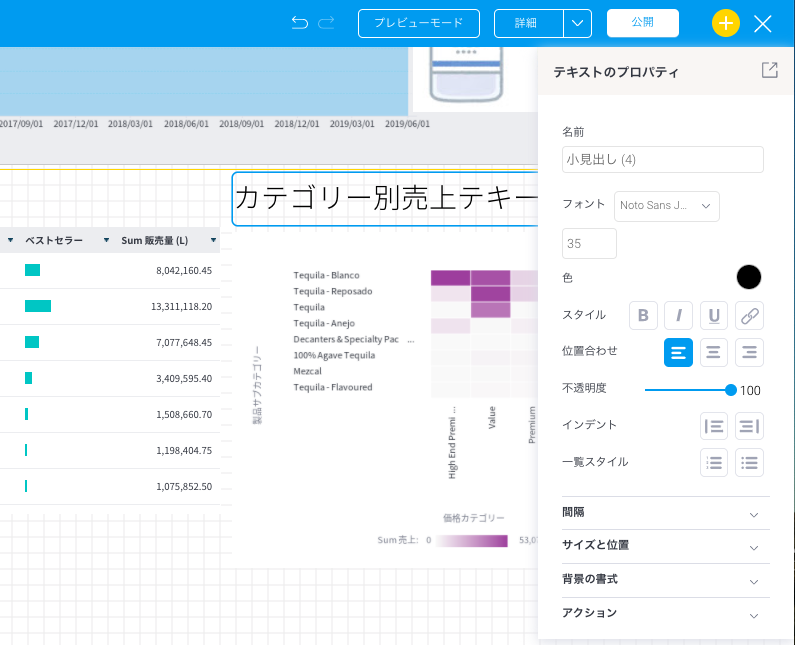Increase indent of the text

[749, 426]
